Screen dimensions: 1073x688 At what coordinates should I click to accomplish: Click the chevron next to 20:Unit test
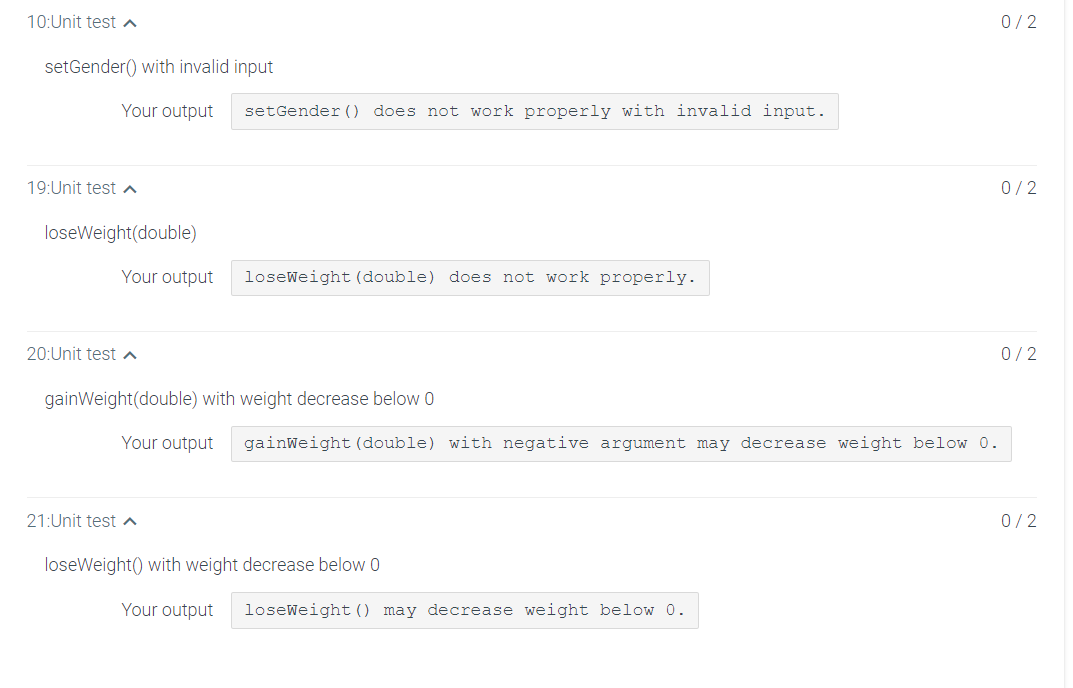click(x=131, y=353)
